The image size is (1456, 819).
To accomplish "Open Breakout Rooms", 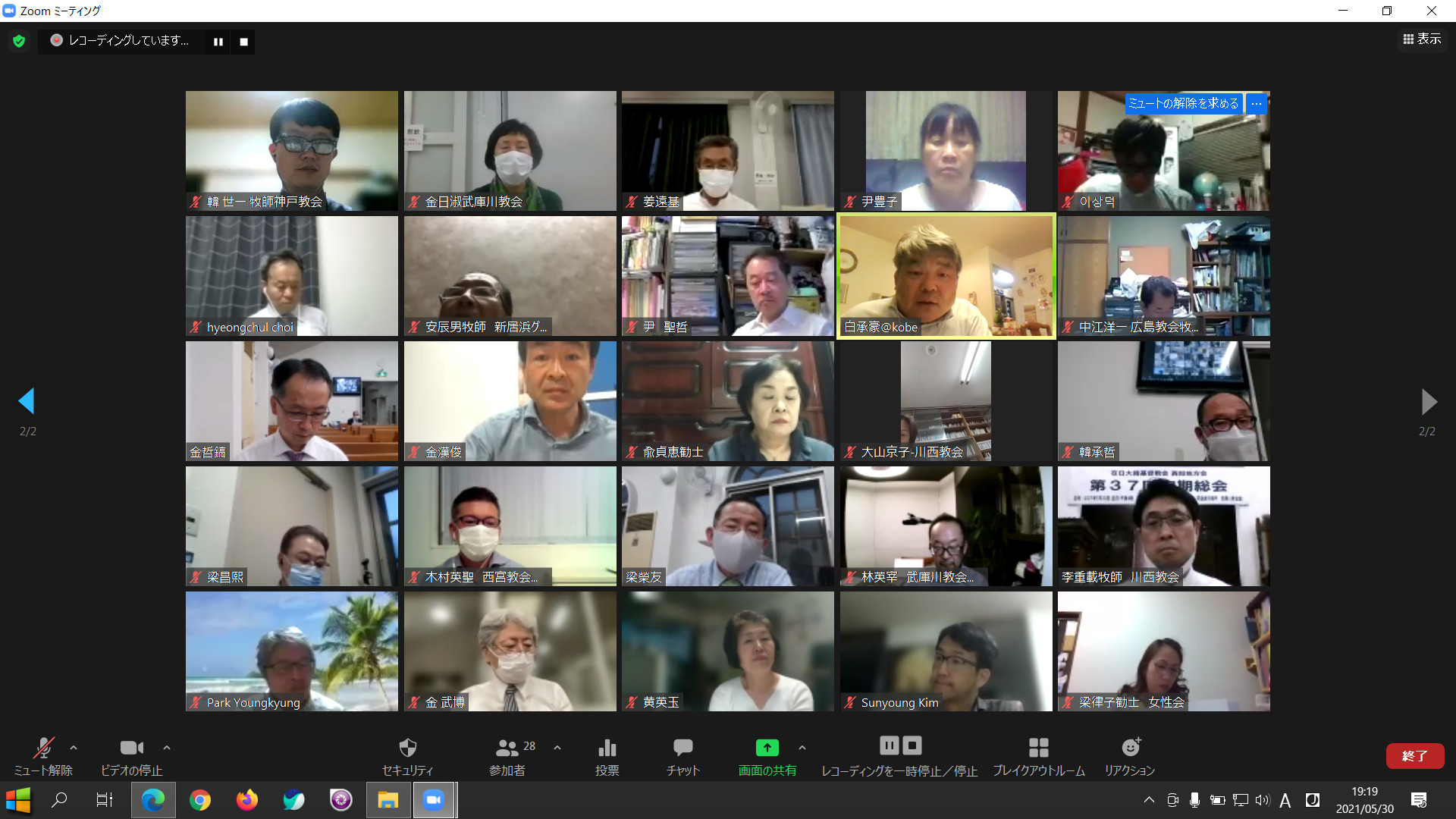I will pos(1038,748).
